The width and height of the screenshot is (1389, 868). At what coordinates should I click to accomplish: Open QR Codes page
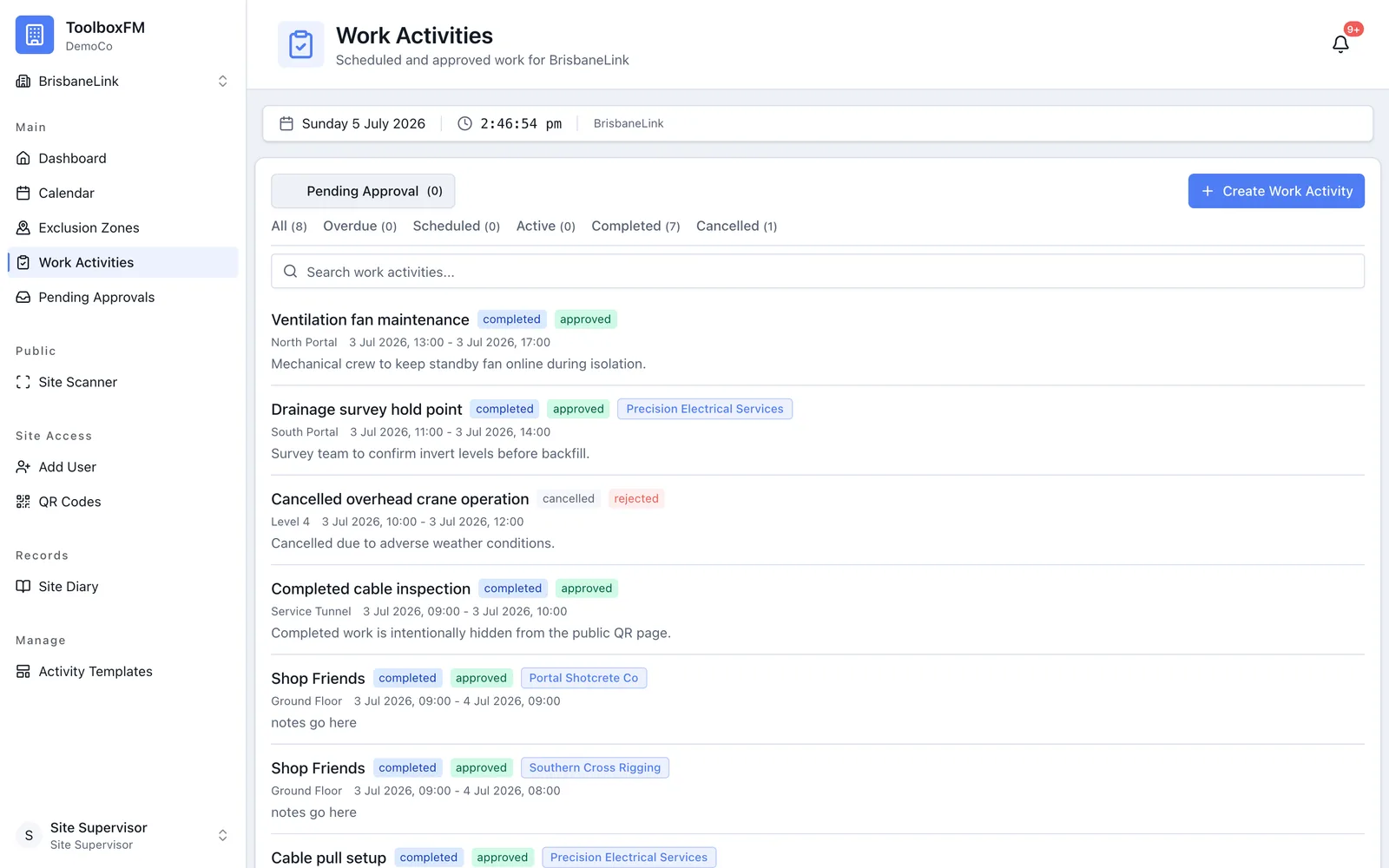(x=122, y=502)
